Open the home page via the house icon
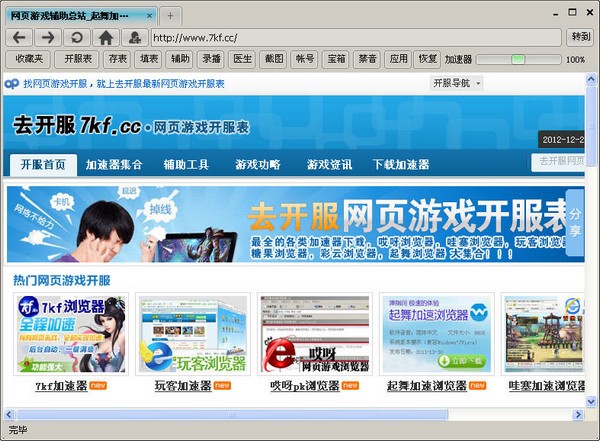This screenshot has height=441, width=600. click(106, 38)
